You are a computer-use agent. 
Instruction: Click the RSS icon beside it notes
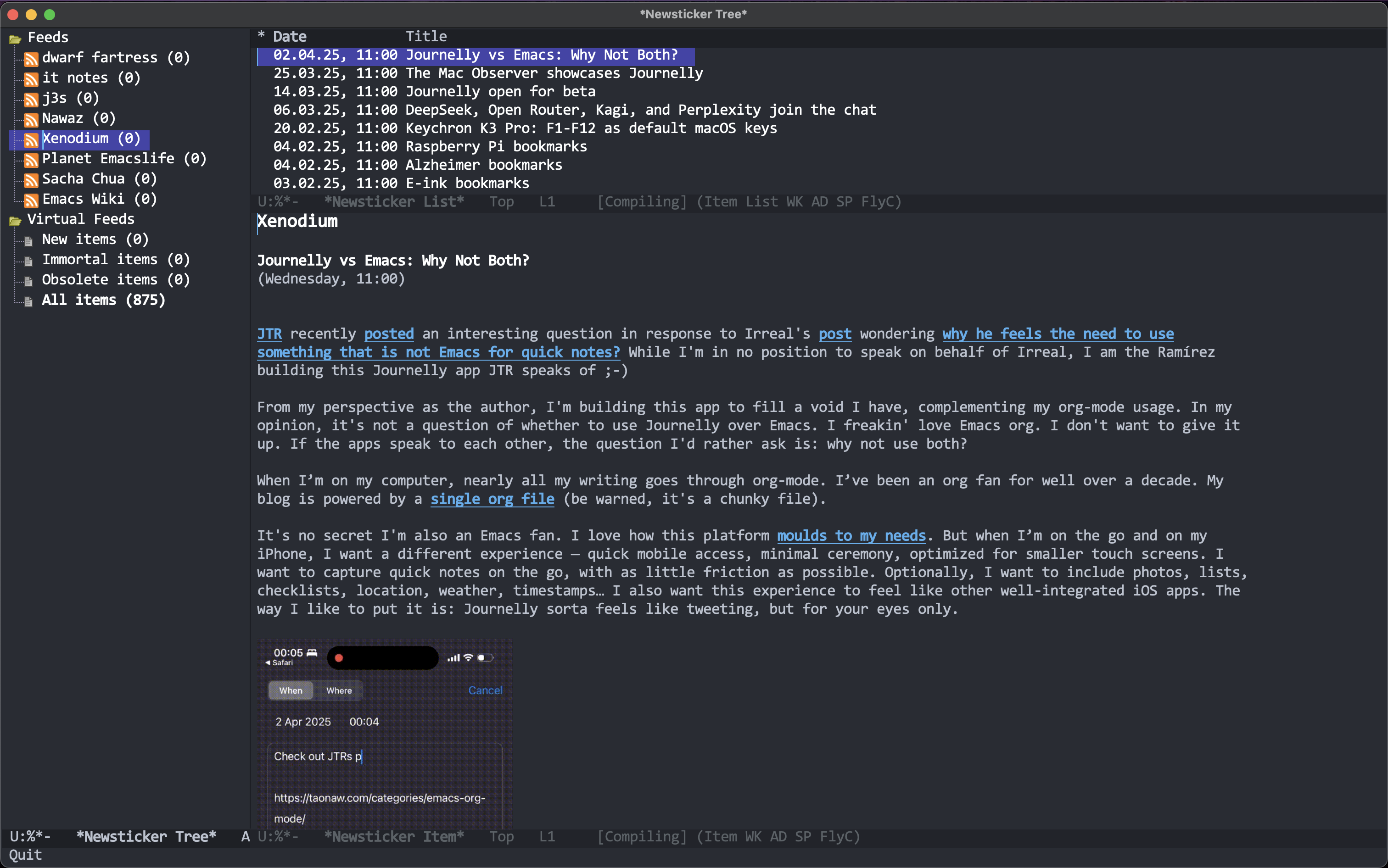31,78
